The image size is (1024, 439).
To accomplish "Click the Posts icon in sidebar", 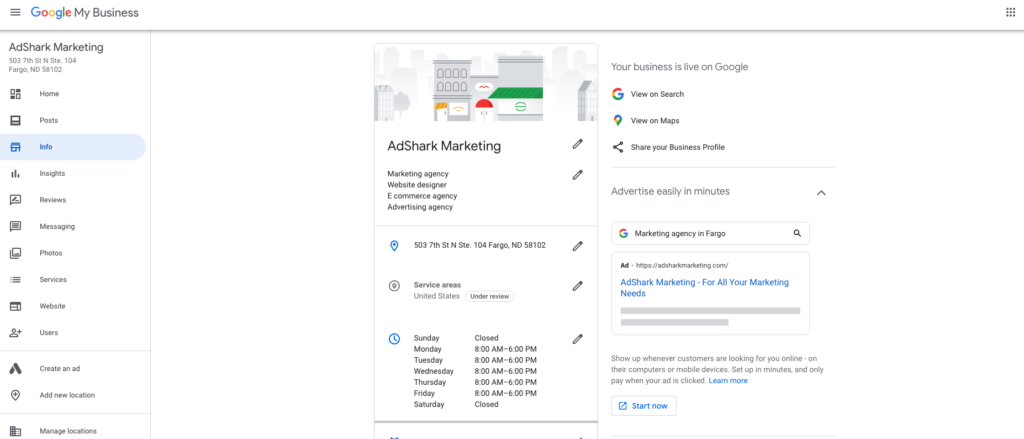I will click(16, 121).
